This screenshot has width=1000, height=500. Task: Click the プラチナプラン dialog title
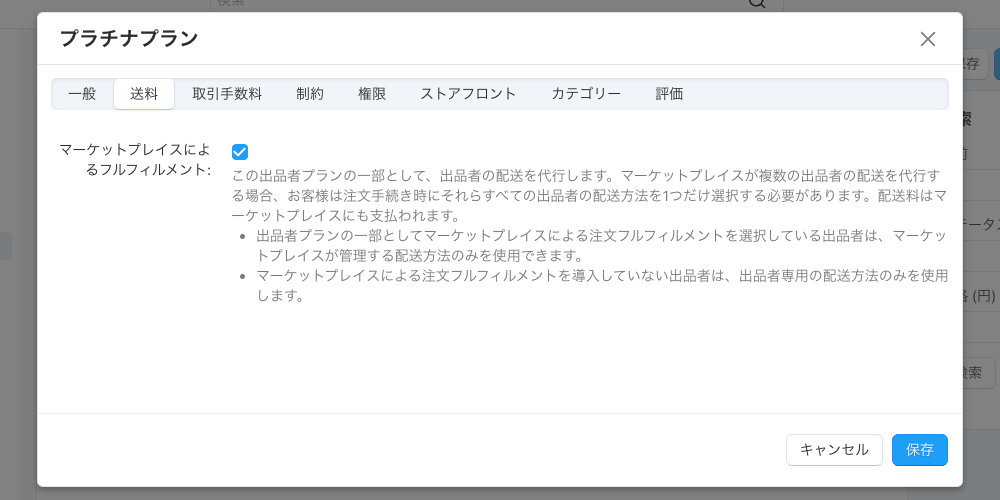[129, 38]
